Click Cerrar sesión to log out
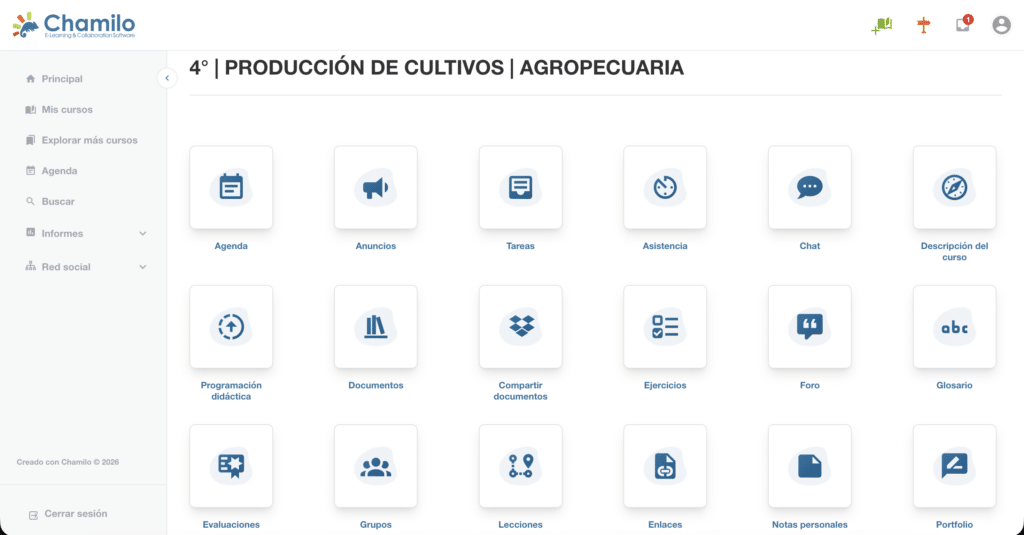 (69, 514)
